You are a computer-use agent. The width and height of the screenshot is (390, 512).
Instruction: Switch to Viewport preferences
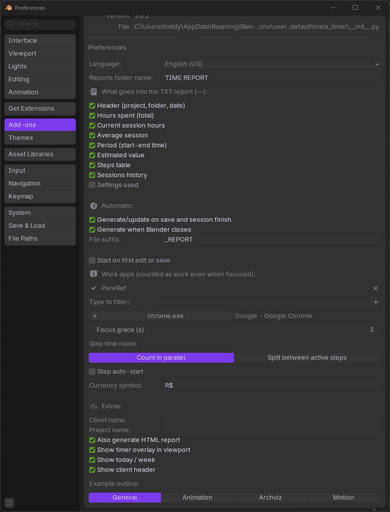coord(40,54)
